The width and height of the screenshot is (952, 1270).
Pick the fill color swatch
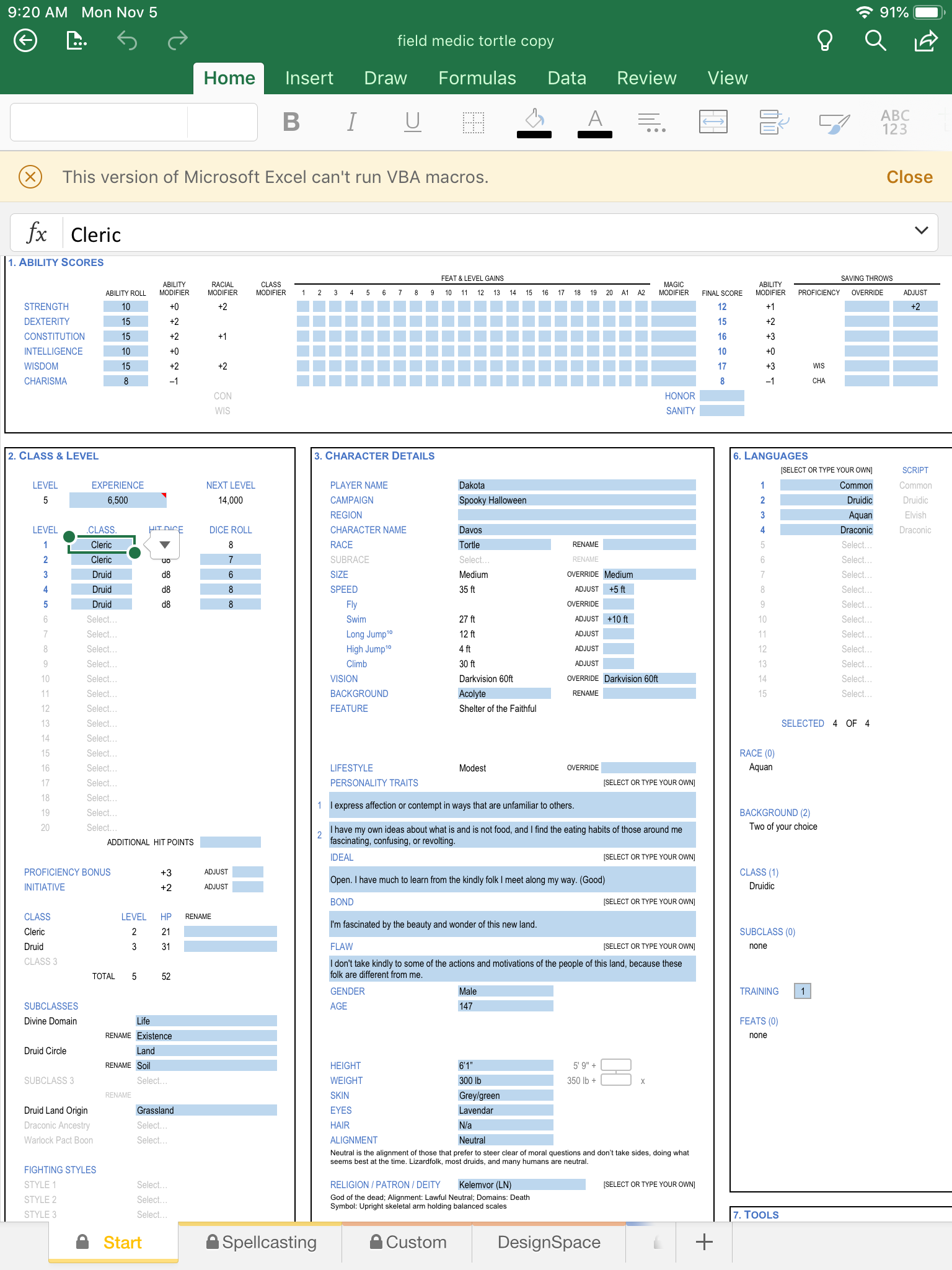pos(534,122)
